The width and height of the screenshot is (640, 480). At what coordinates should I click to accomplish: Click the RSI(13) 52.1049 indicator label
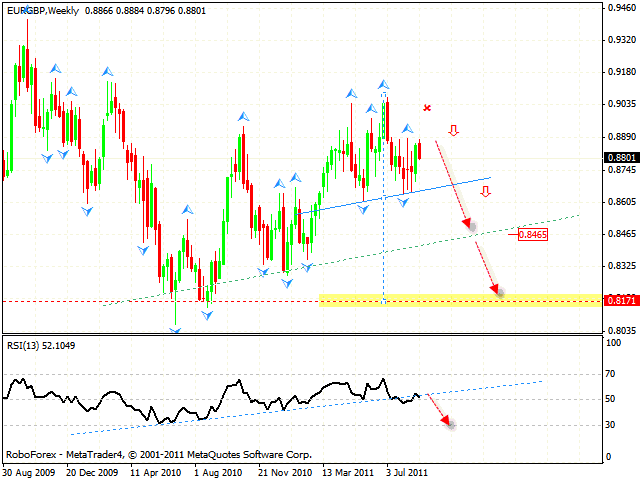(41, 346)
